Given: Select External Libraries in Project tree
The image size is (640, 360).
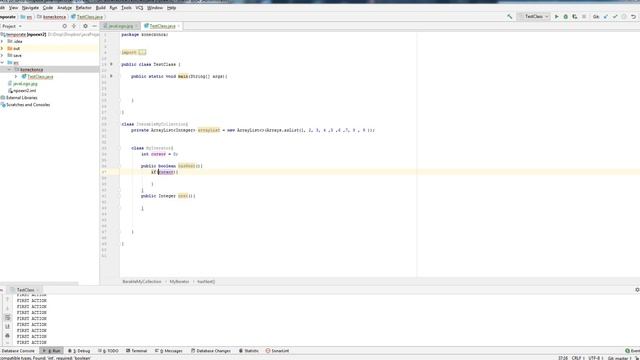Looking at the screenshot, I should tap(22, 98).
